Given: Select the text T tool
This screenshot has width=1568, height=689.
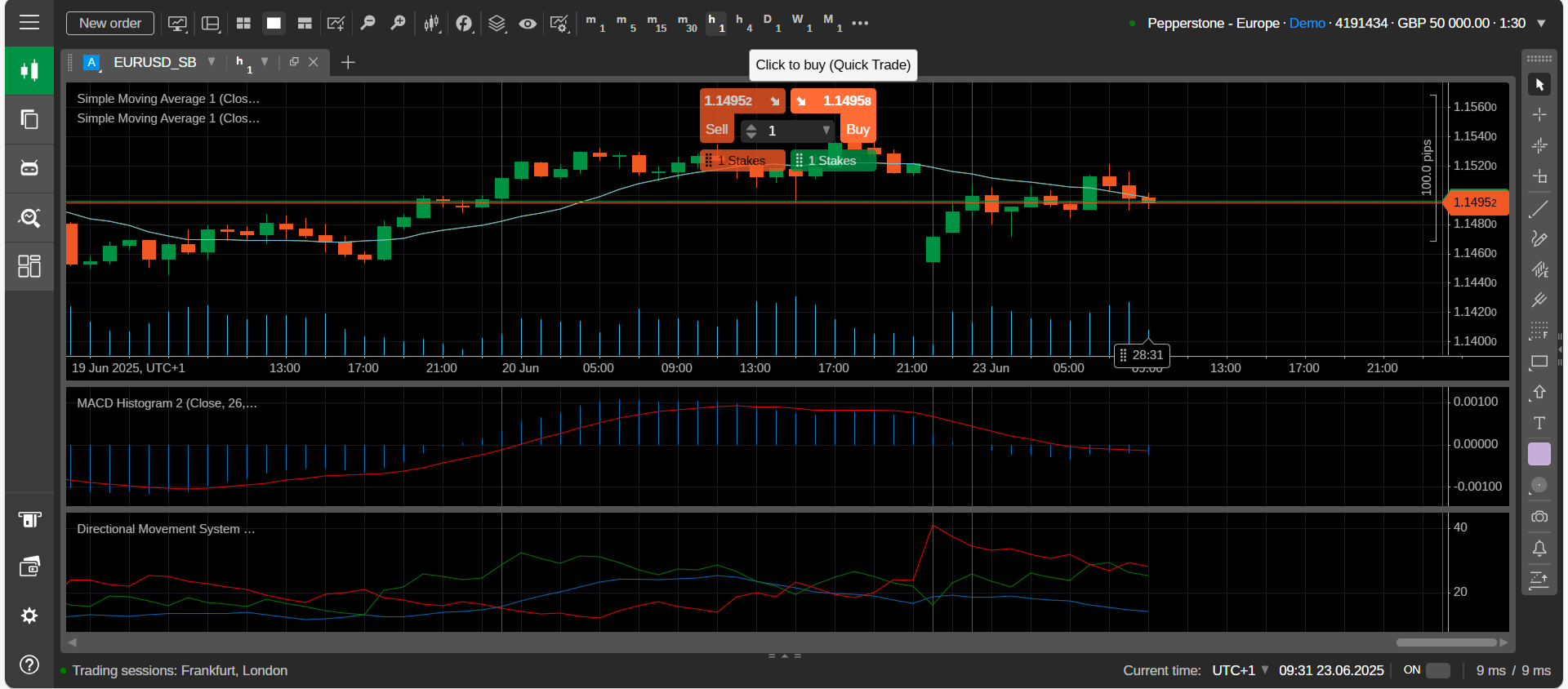Looking at the screenshot, I should point(1539,423).
